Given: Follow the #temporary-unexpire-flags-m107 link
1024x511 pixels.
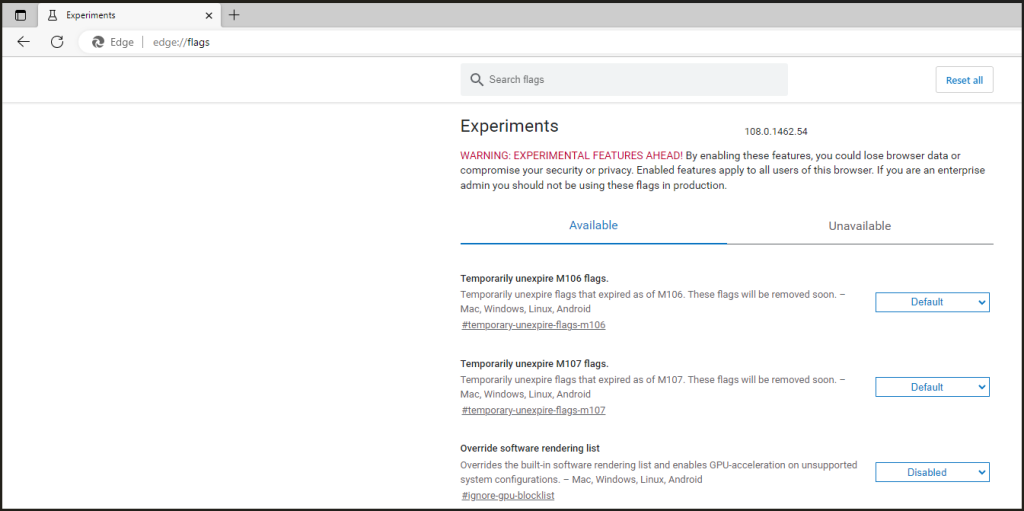Looking at the screenshot, I should pos(533,410).
